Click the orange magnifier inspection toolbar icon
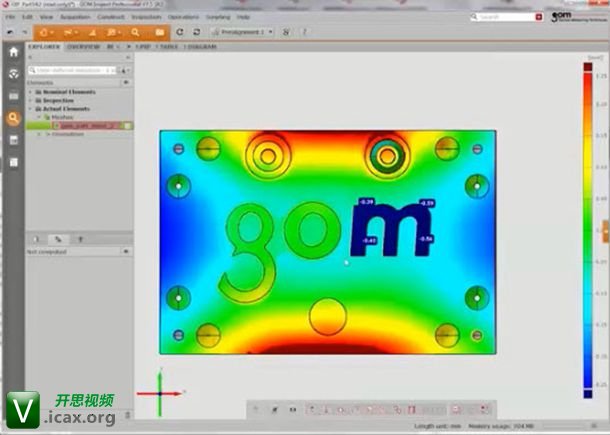Viewport: 610px width, 435px height. coord(135,33)
